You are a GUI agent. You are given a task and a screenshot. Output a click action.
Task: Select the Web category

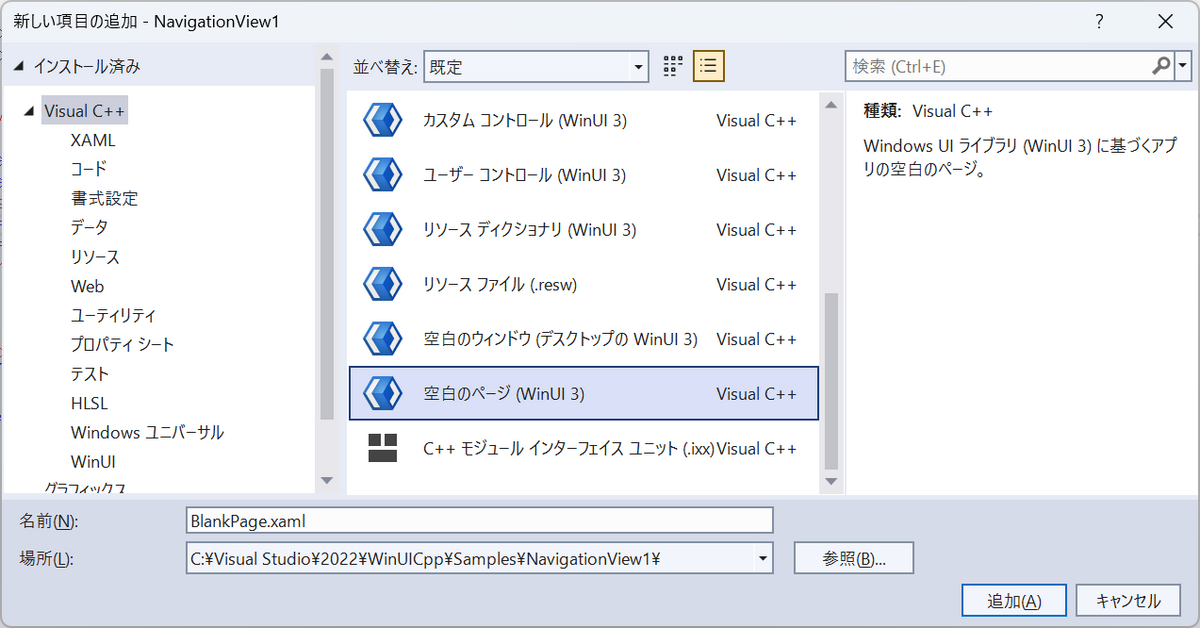87,286
